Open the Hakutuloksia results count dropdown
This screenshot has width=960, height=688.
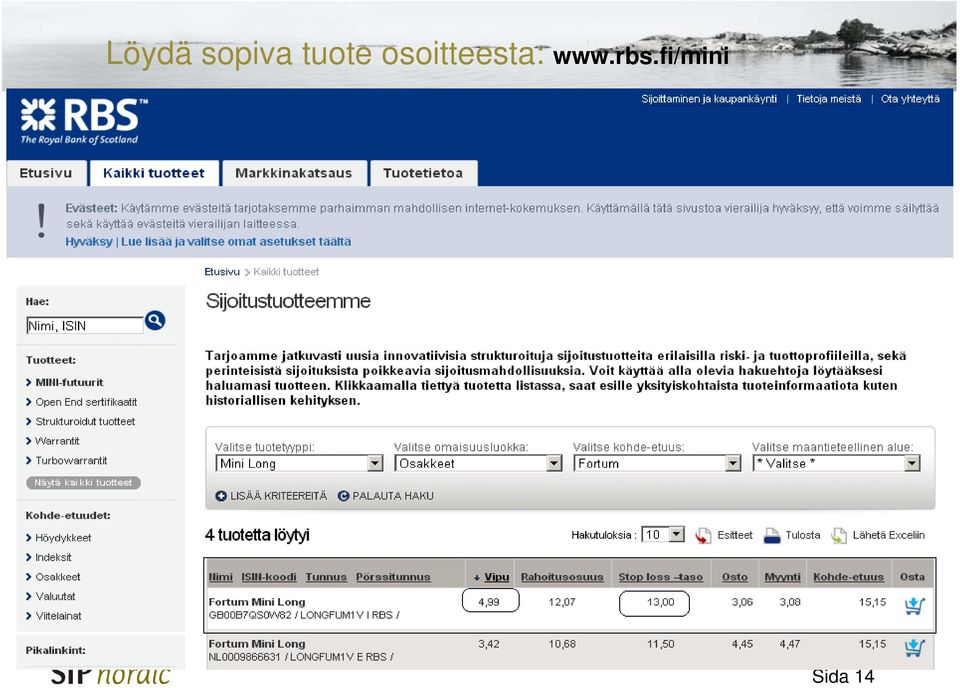click(662, 534)
